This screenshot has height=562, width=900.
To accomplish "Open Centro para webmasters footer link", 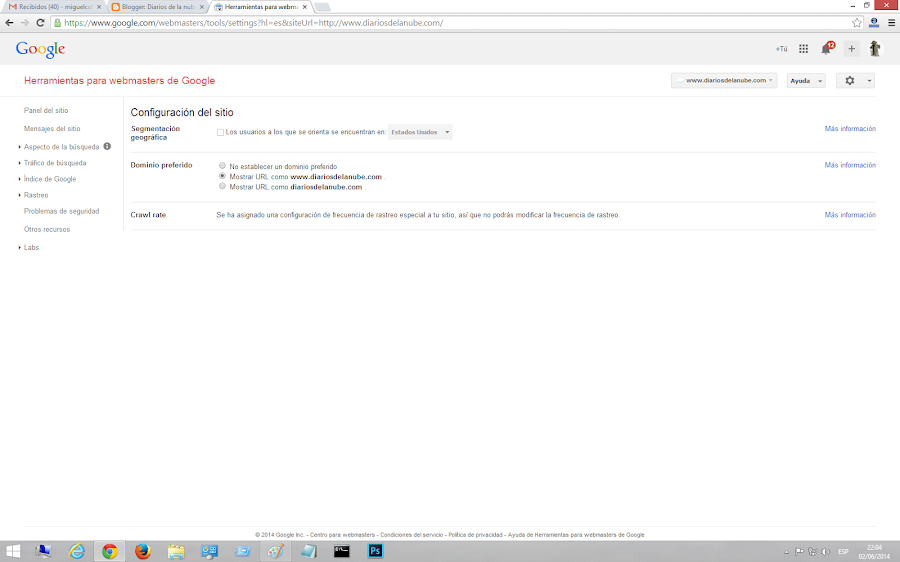I will [342, 534].
